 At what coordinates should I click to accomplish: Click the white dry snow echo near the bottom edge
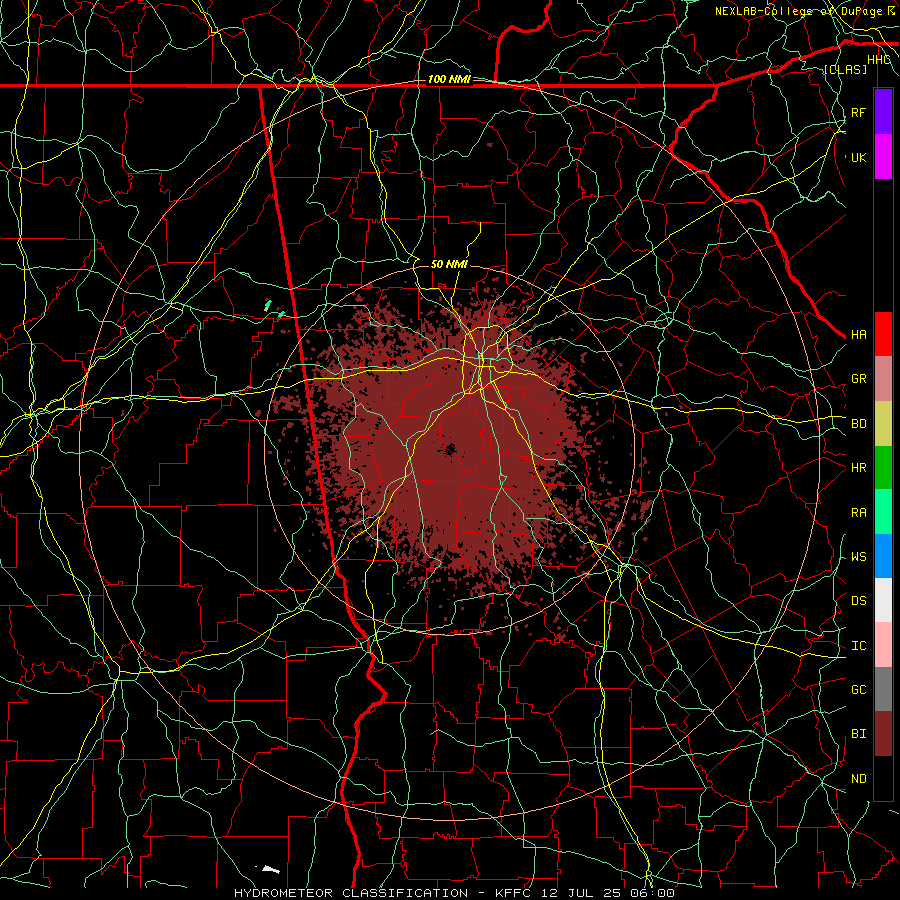coord(270,870)
